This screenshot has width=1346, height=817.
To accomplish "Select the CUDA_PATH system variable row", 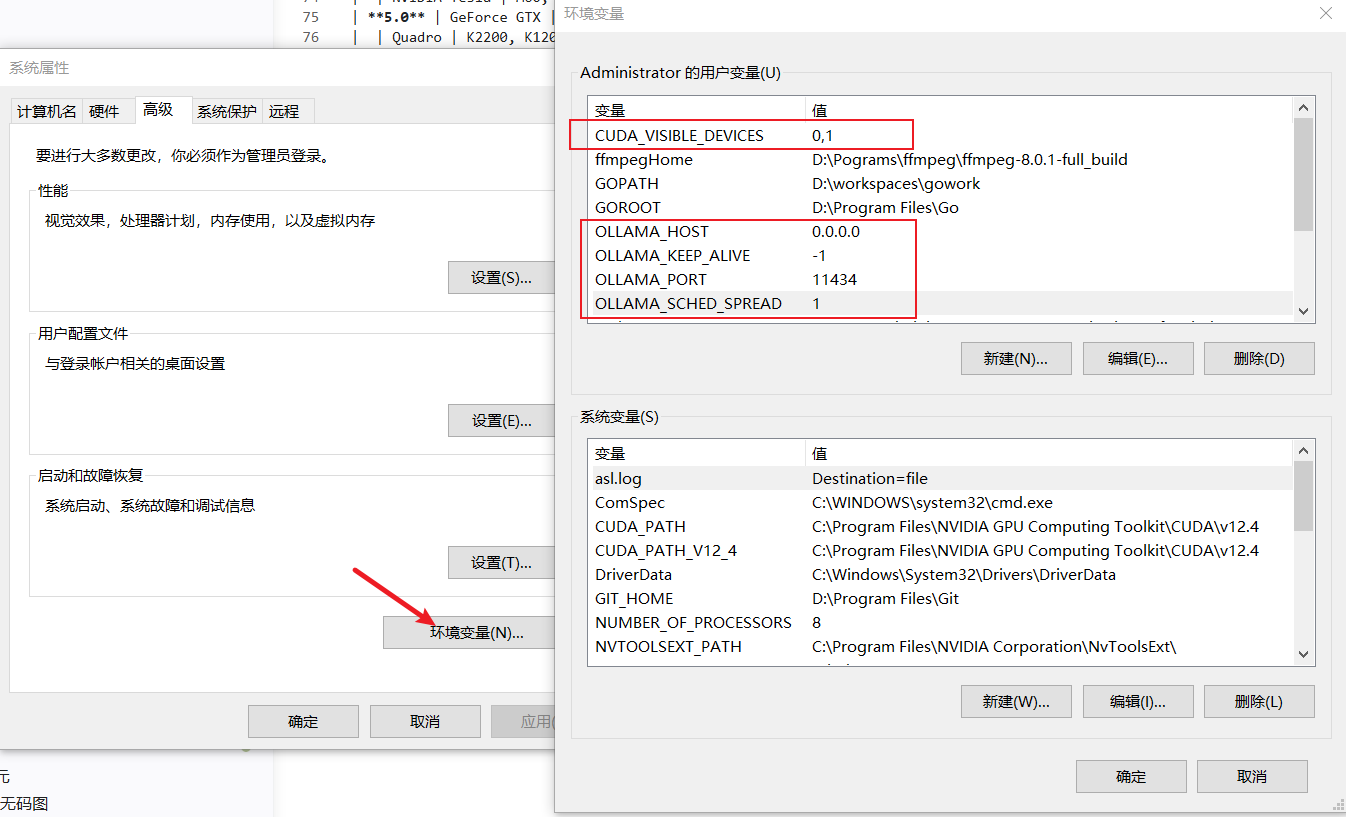I will (x=640, y=526).
